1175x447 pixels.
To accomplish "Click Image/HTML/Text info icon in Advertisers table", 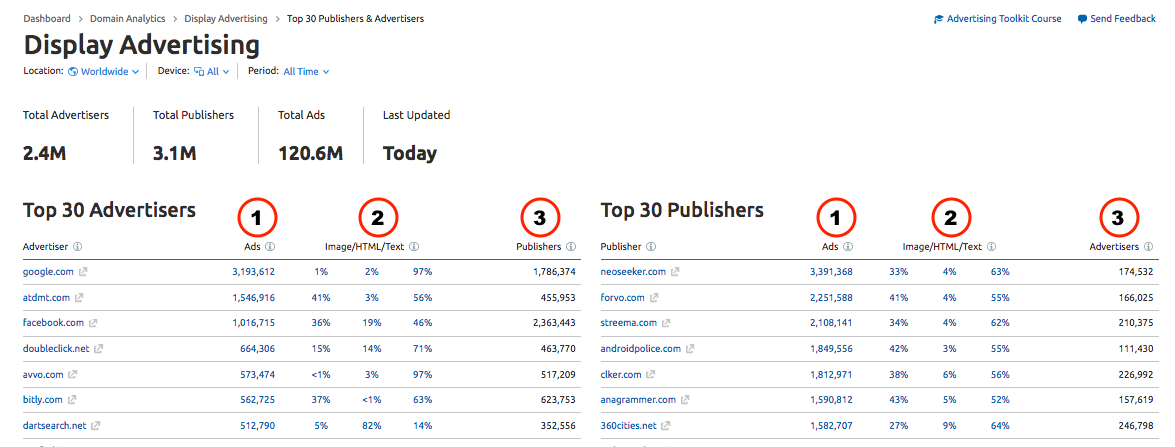I will tap(414, 246).
